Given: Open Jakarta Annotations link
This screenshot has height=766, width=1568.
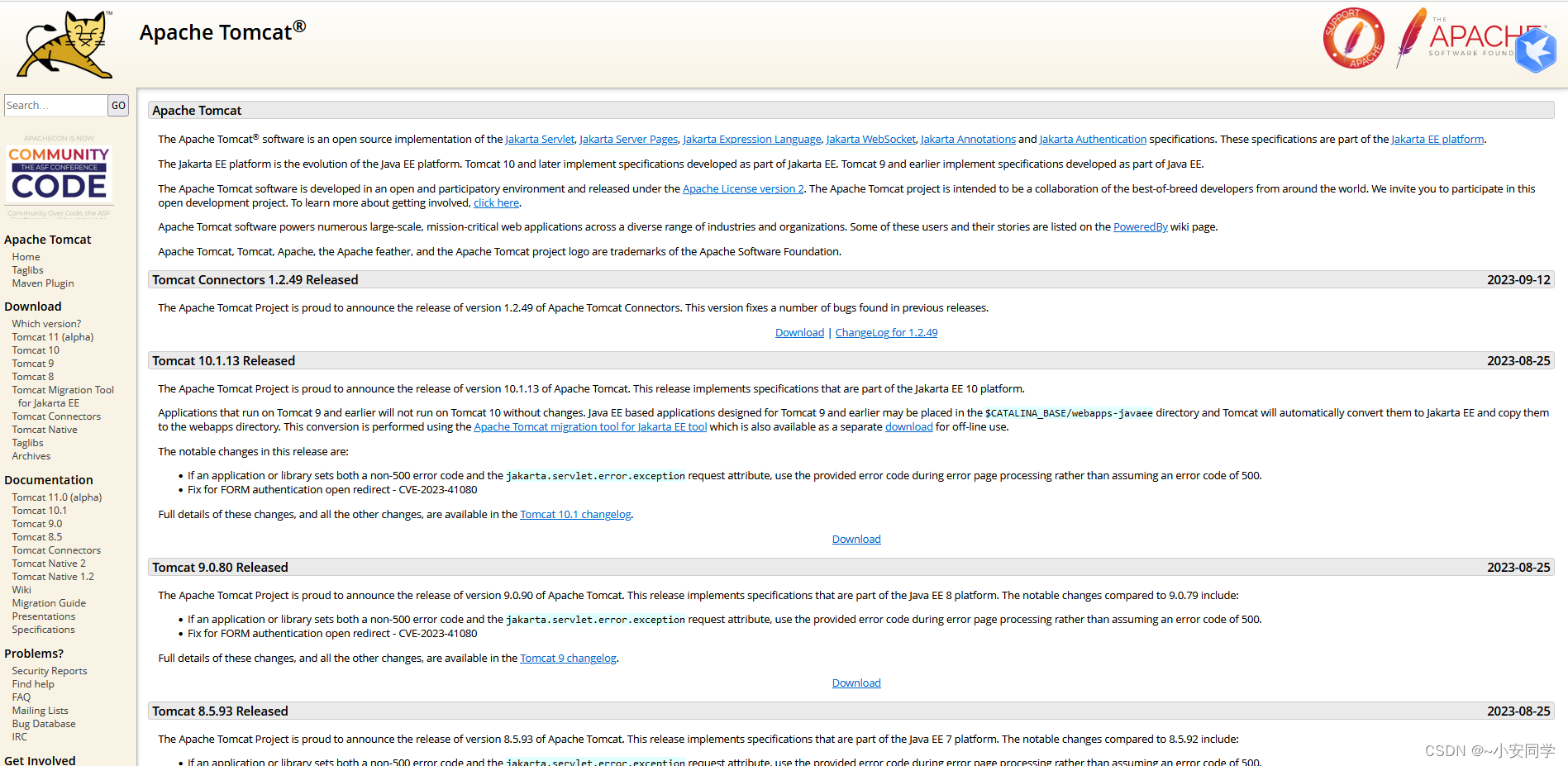Looking at the screenshot, I should [968, 140].
